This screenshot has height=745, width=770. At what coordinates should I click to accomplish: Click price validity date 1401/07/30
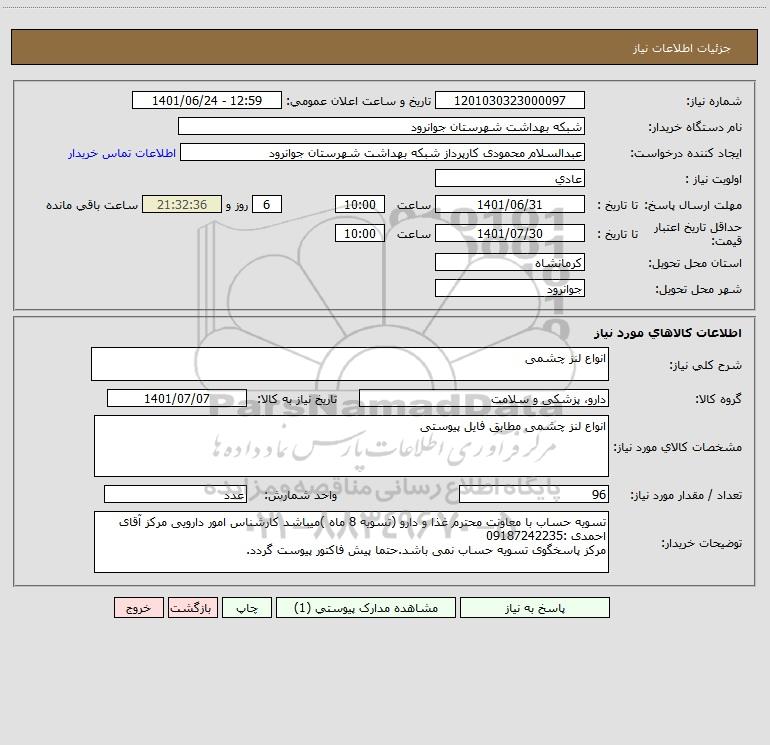(x=510, y=233)
